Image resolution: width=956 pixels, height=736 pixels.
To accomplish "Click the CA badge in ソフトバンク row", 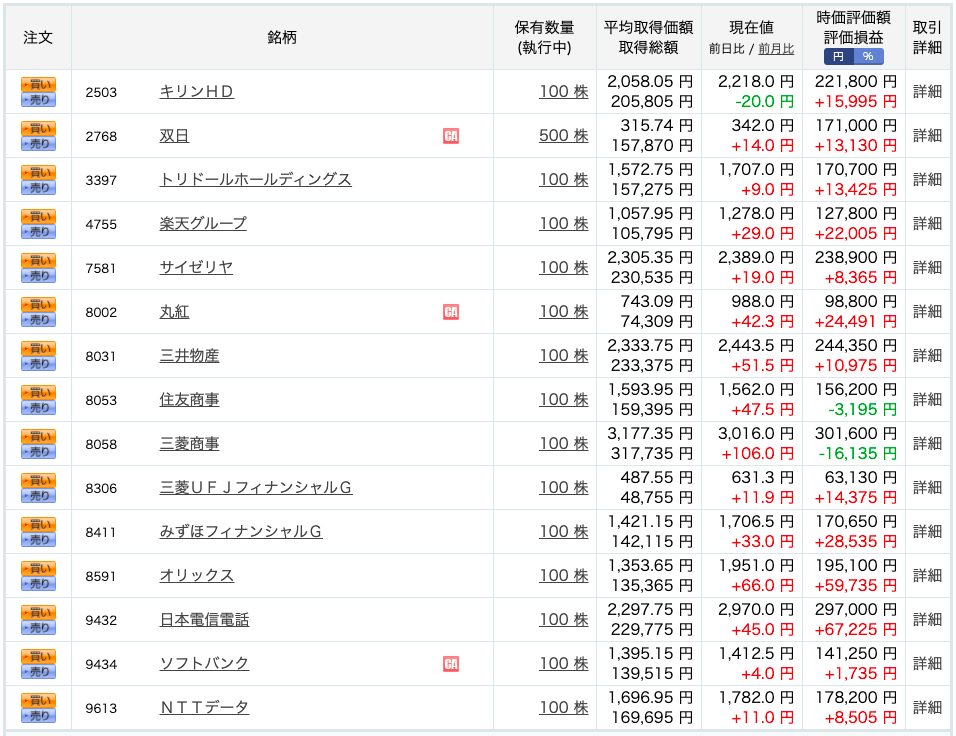I will coord(451,664).
